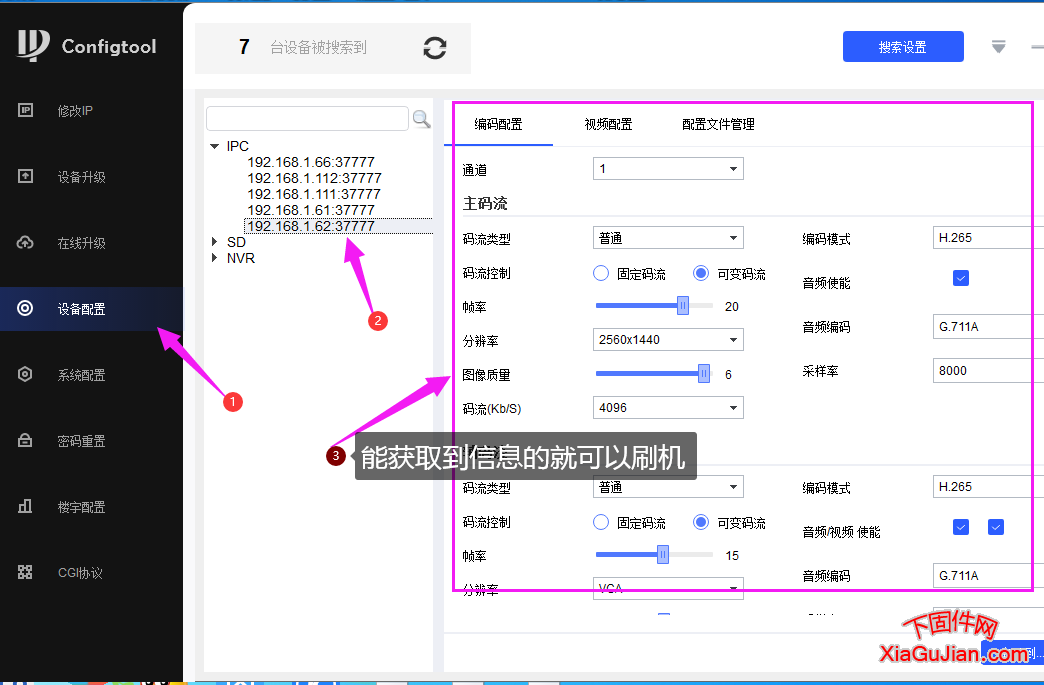Click the 在线升级 label in sidebar
Screen dimensions: 1044x685
(x=81, y=243)
